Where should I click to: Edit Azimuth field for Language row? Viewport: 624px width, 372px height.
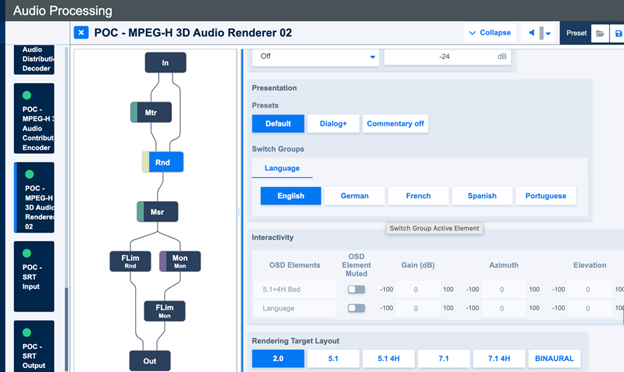[x=503, y=308]
